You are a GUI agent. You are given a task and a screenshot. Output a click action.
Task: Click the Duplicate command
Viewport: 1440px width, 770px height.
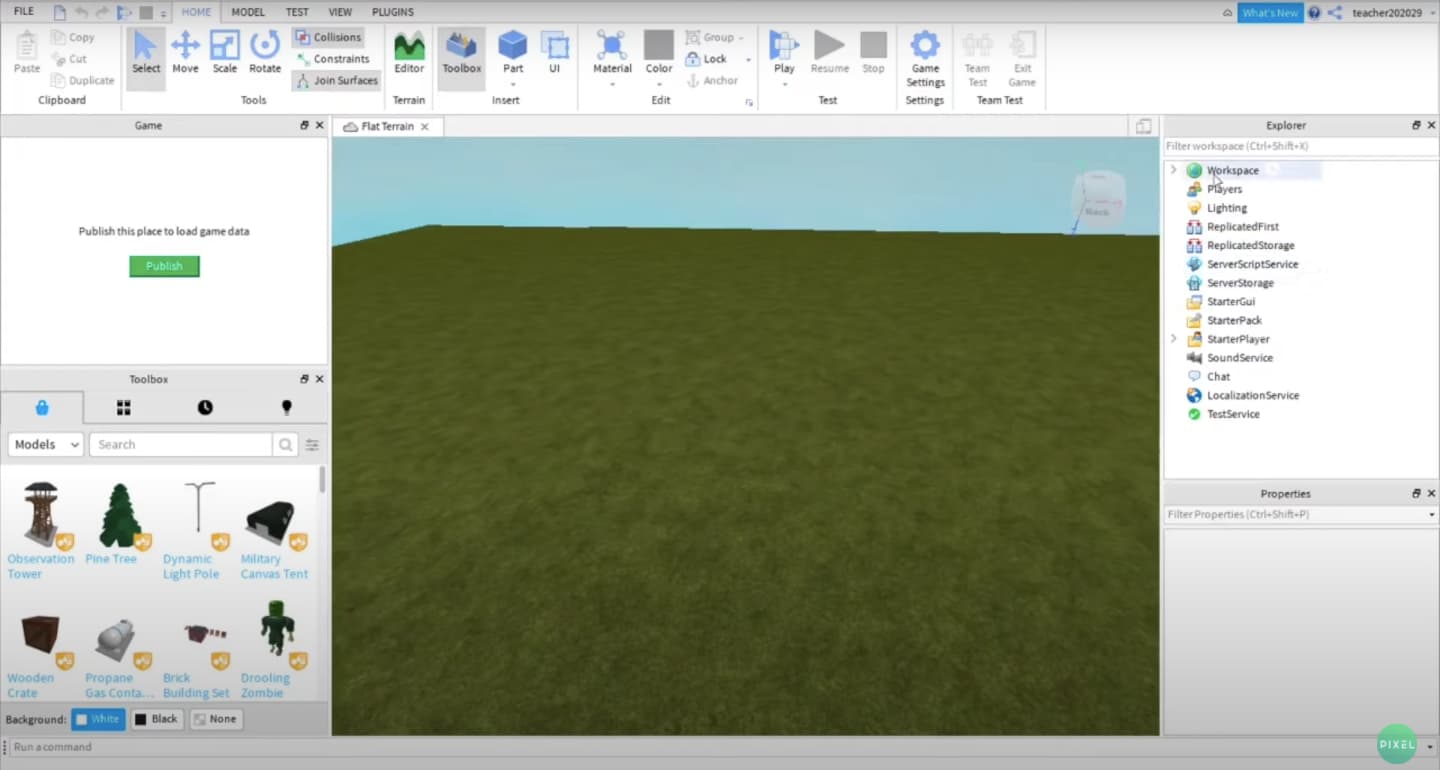tap(83, 80)
